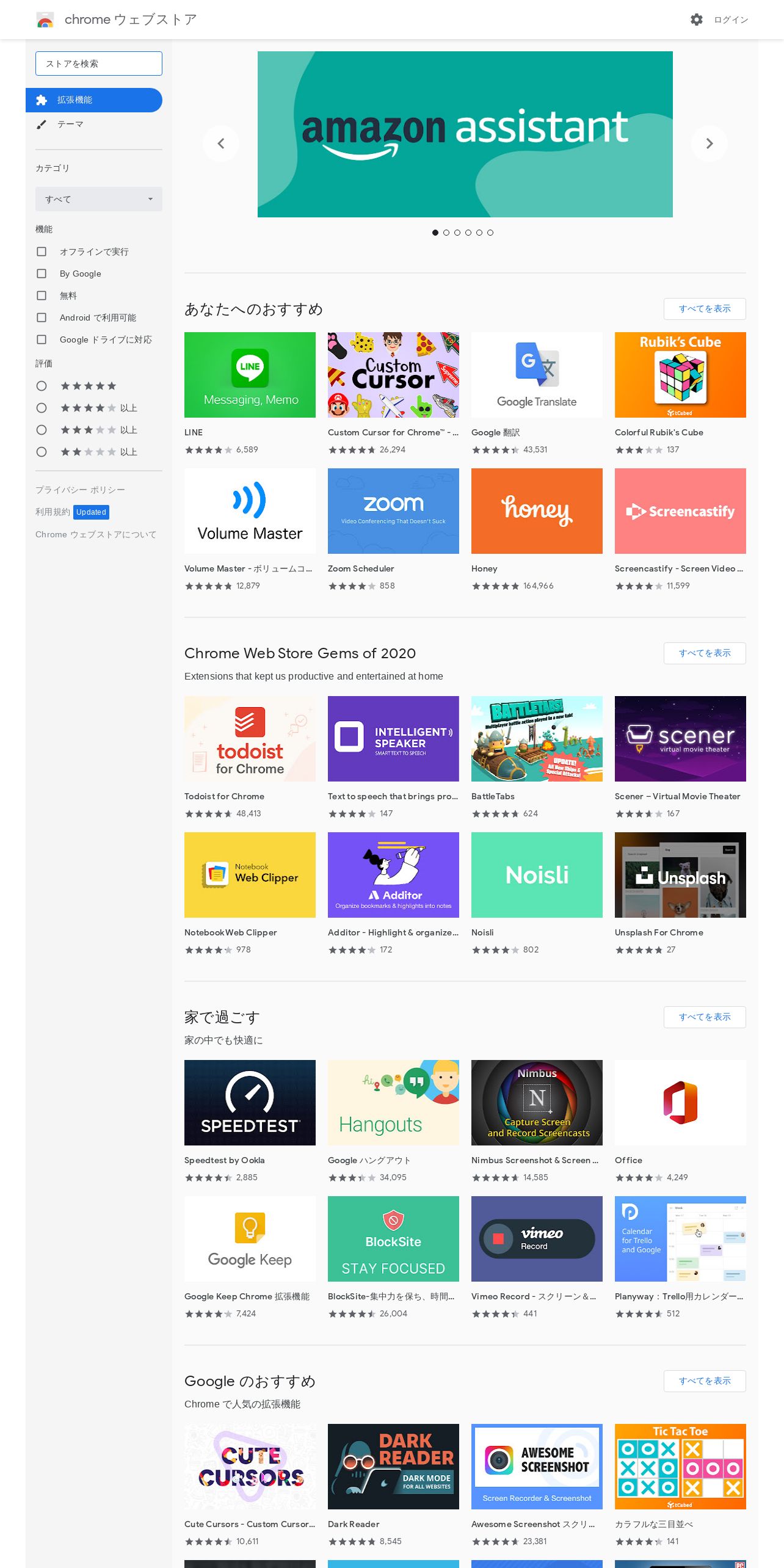This screenshot has height=1568, width=784.
Task: Click the Dark Reader title text
Action: click(x=354, y=1524)
